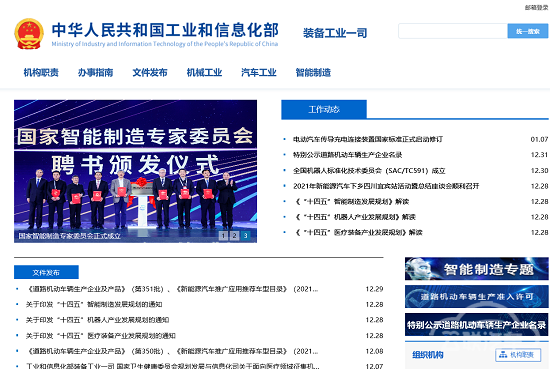550x369 pixels.
Task: Select the 工作动态 tab
Action: (x=324, y=109)
